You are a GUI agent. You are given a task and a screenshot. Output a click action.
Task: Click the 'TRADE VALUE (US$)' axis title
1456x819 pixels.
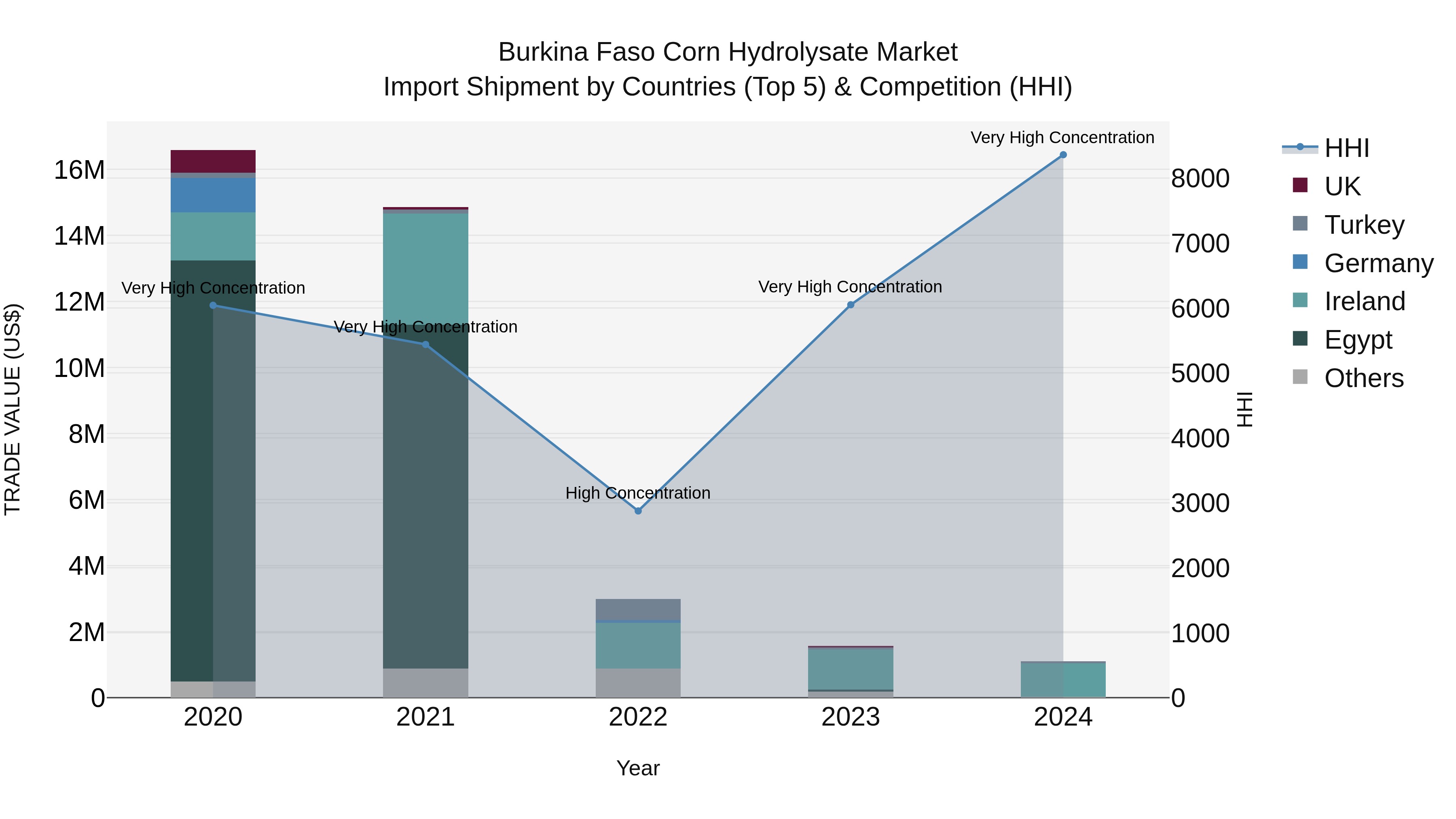click(x=13, y=409)
